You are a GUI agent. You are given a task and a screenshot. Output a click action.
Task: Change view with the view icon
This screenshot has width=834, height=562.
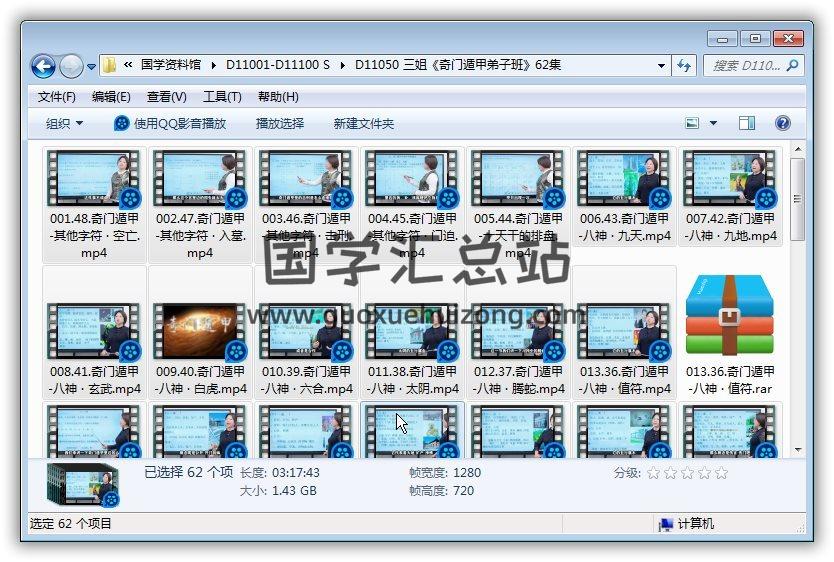tap(692, 123)
